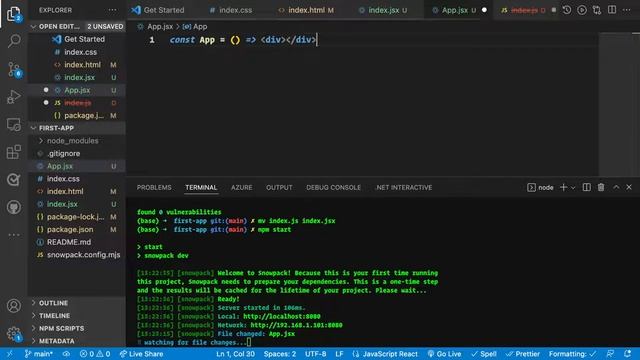This screenshot has height=360, width=640.
Task: Change Spaces: 2 indentation setting
Action: pyautogui.click(x=280, y=354)
